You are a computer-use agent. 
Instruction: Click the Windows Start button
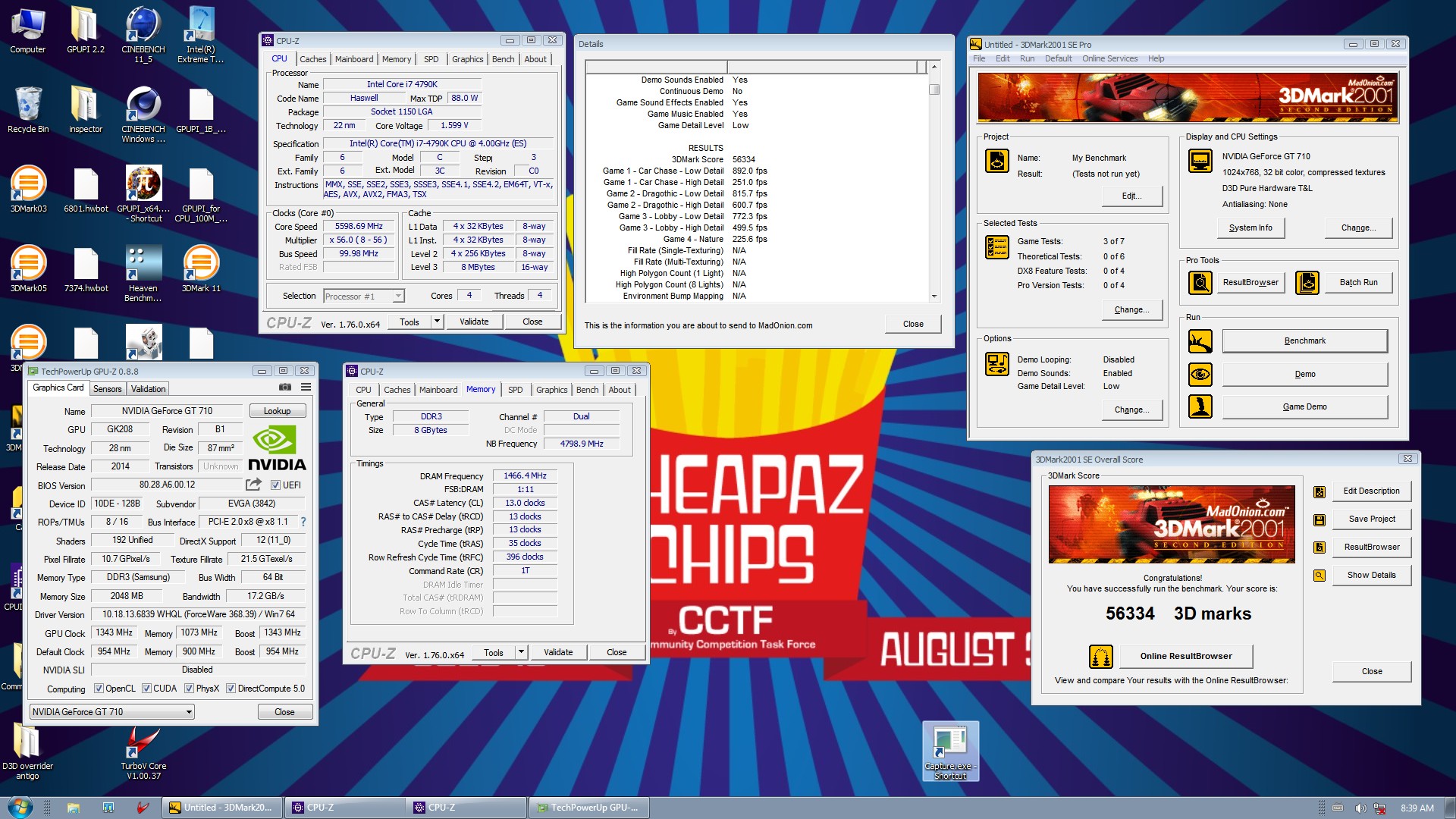[20, 807]
